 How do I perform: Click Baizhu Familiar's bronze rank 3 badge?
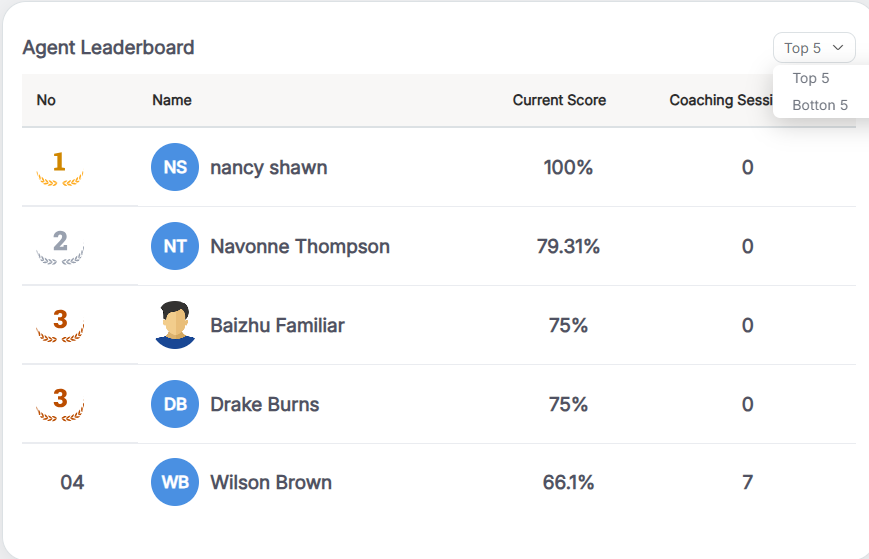point(60,325)
